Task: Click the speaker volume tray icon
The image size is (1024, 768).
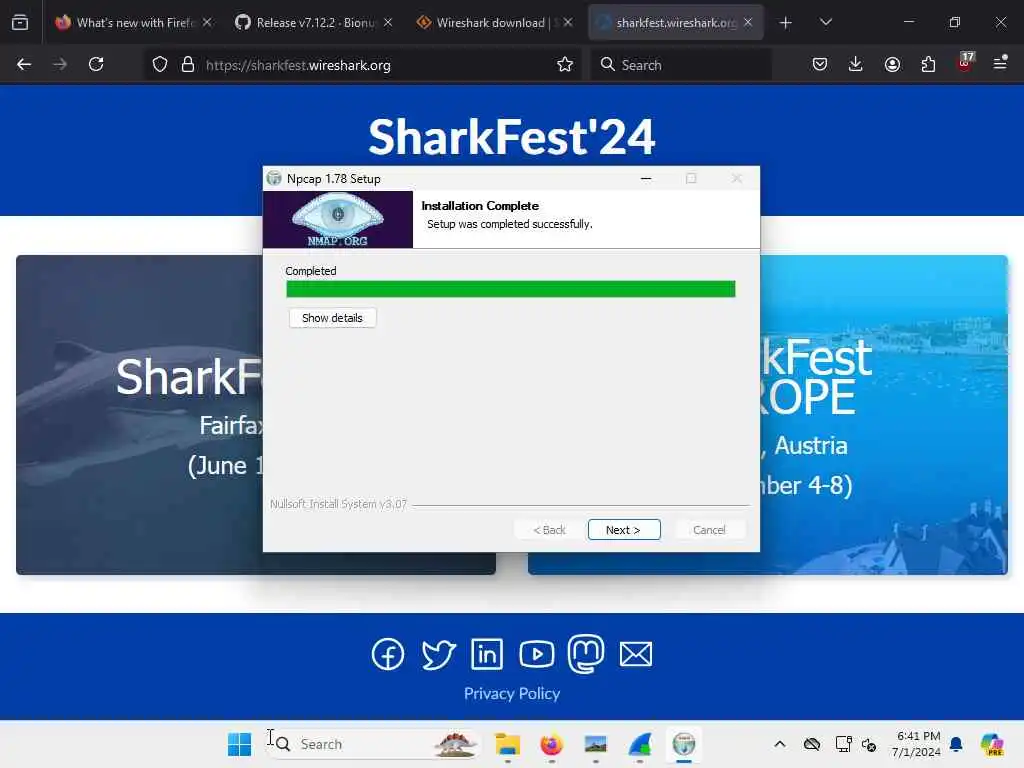Action: tap(869, 744)
